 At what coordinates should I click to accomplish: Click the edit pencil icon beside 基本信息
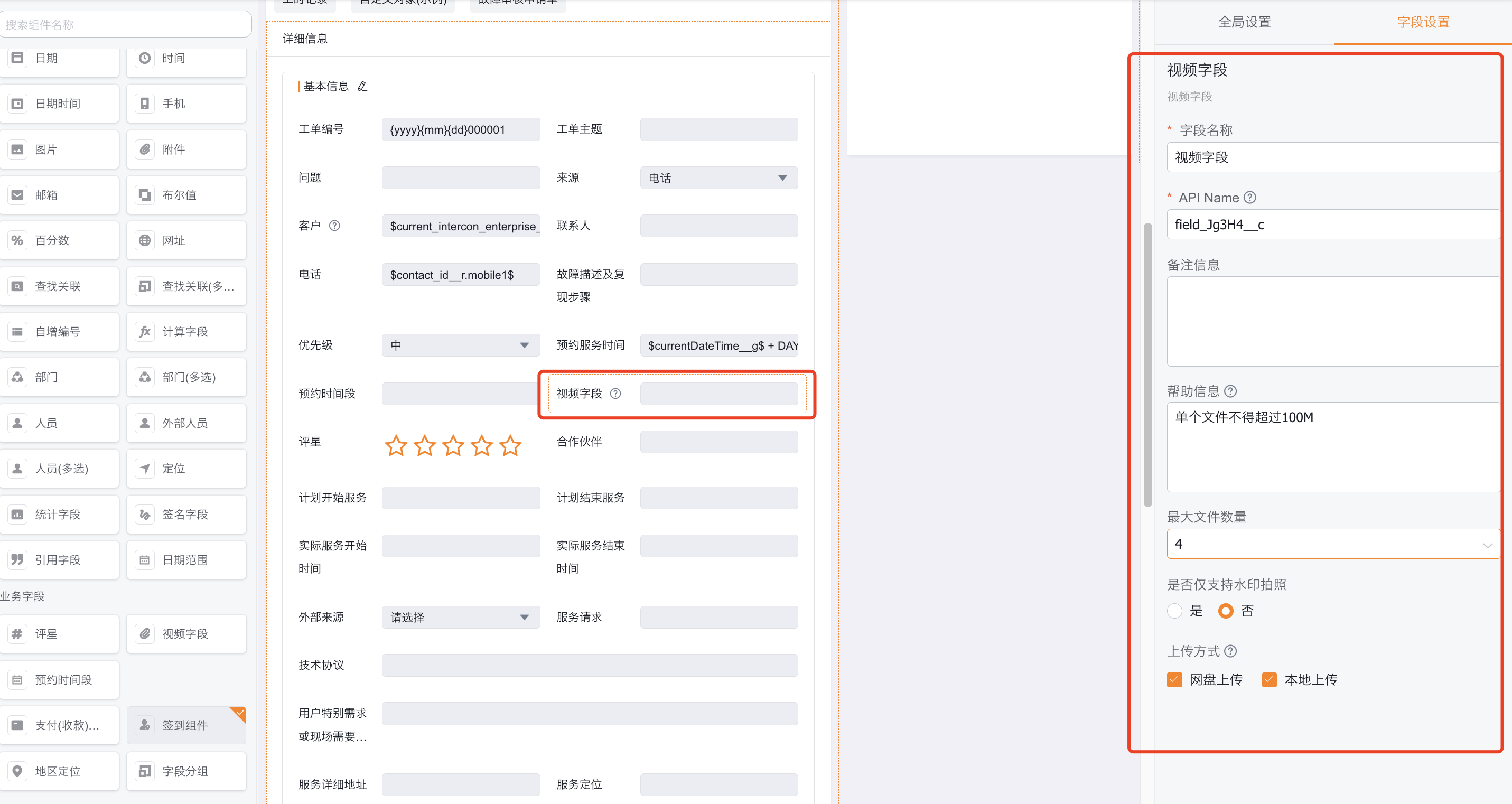[x=362, y=86]
